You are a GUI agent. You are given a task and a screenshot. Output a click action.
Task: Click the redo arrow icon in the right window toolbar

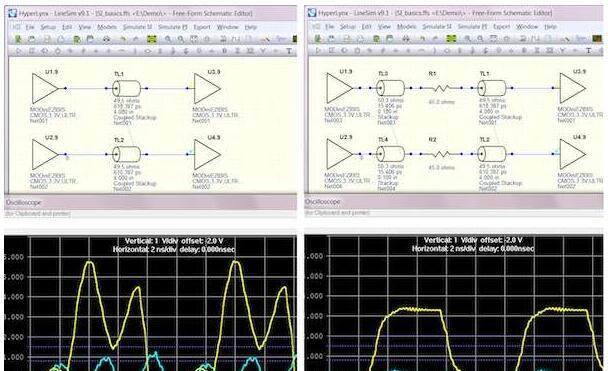click(435, 39)
